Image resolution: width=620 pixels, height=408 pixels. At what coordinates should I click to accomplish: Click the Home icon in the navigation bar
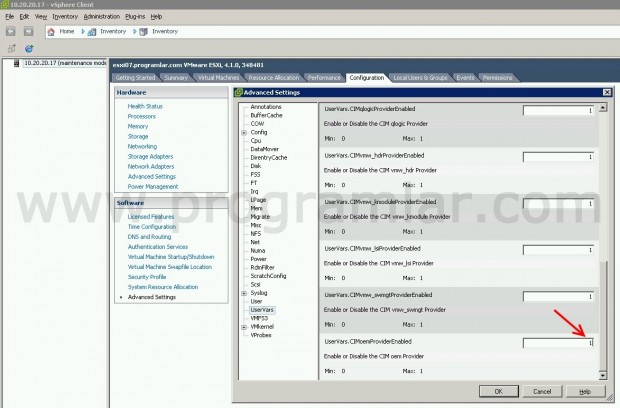tap(51, 32)
